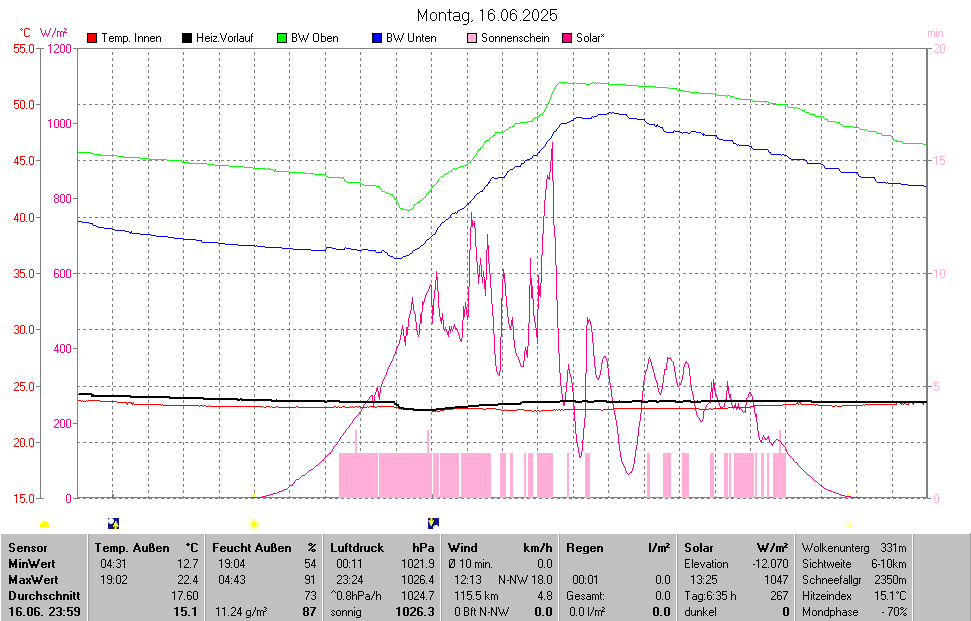
Task: Click the '1200' solar radiation axis value
Action: [59, 48]
